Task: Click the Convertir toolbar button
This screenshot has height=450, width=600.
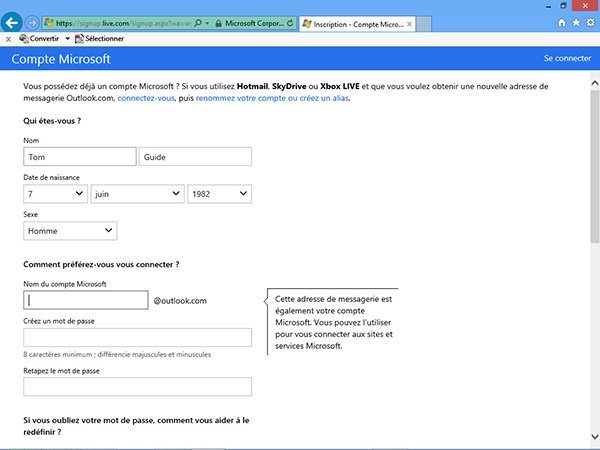Action: 39,39
